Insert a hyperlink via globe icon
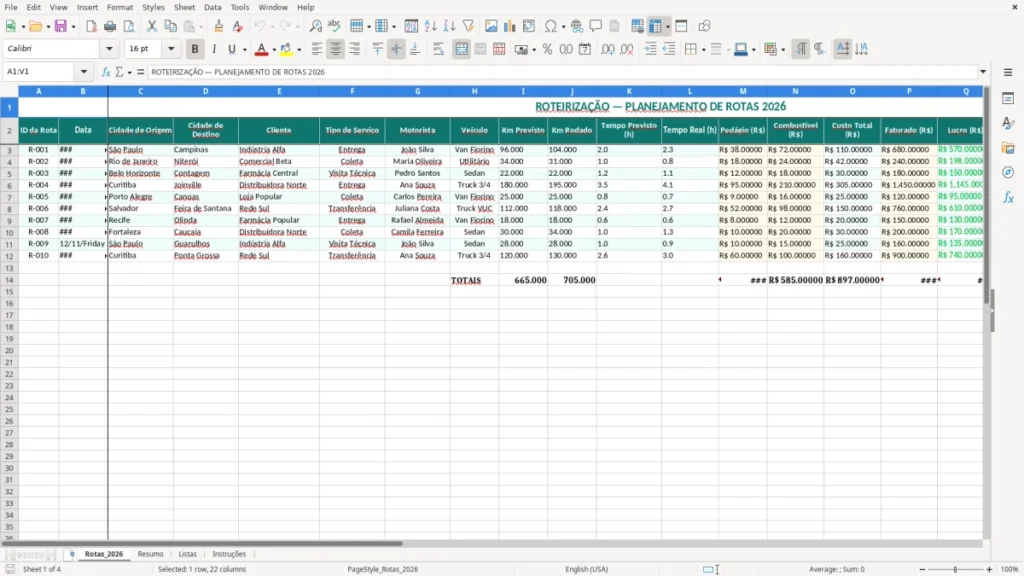Viewport: 1024px width, 576px height. click(577, 26)
